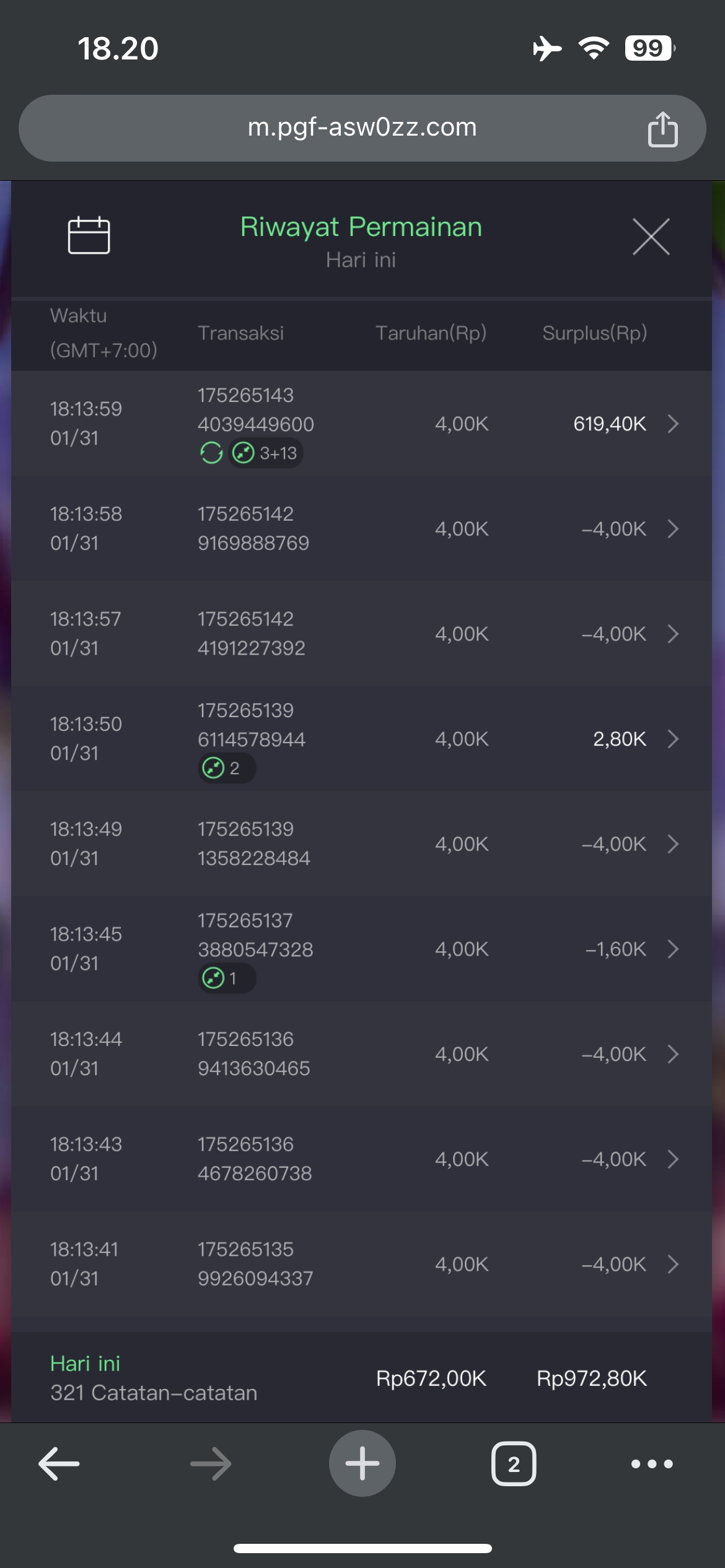Open transaction 175265135 9926094337

(255, 1263)
